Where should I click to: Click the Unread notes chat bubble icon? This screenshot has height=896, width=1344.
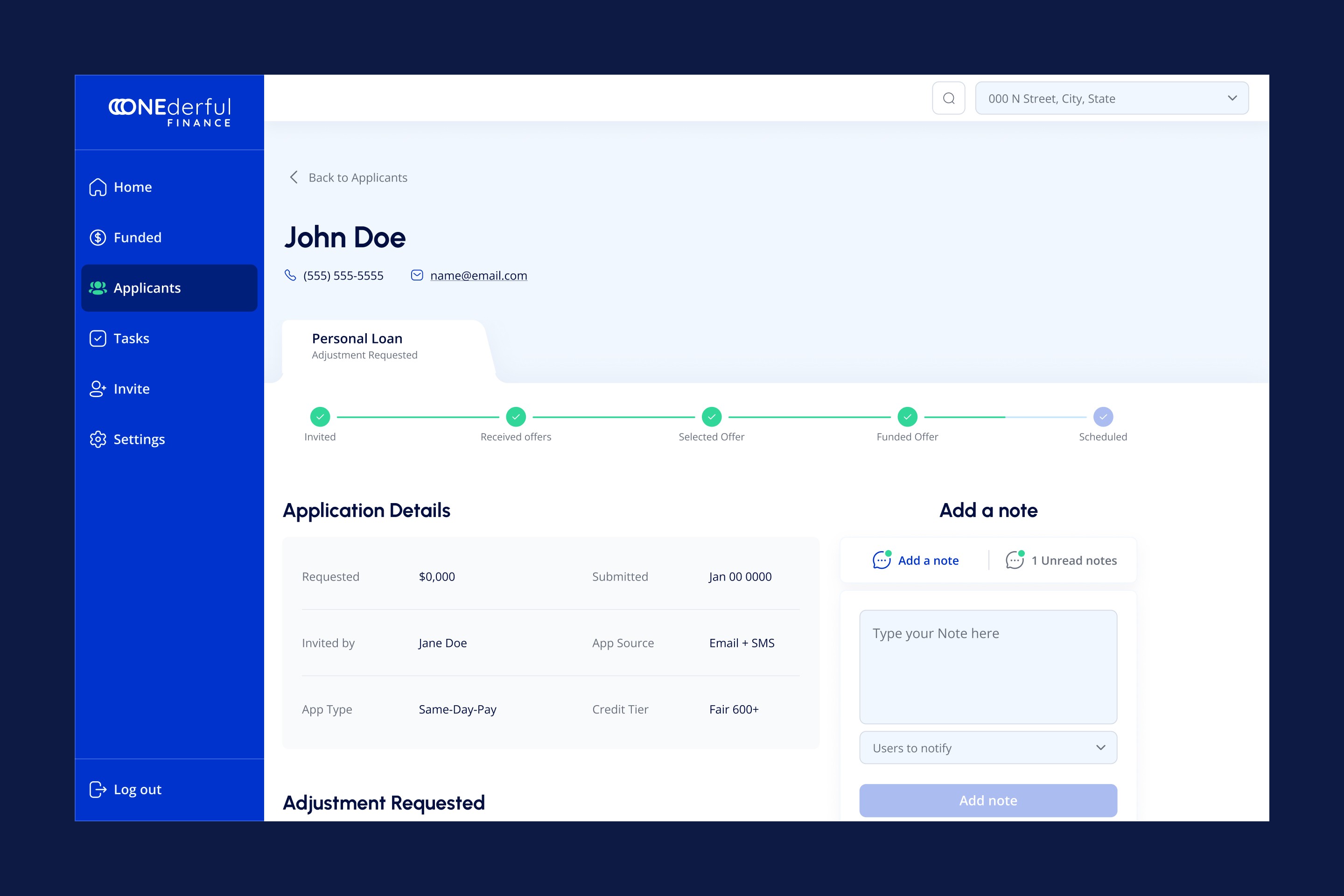click(x=1014, y=560)
